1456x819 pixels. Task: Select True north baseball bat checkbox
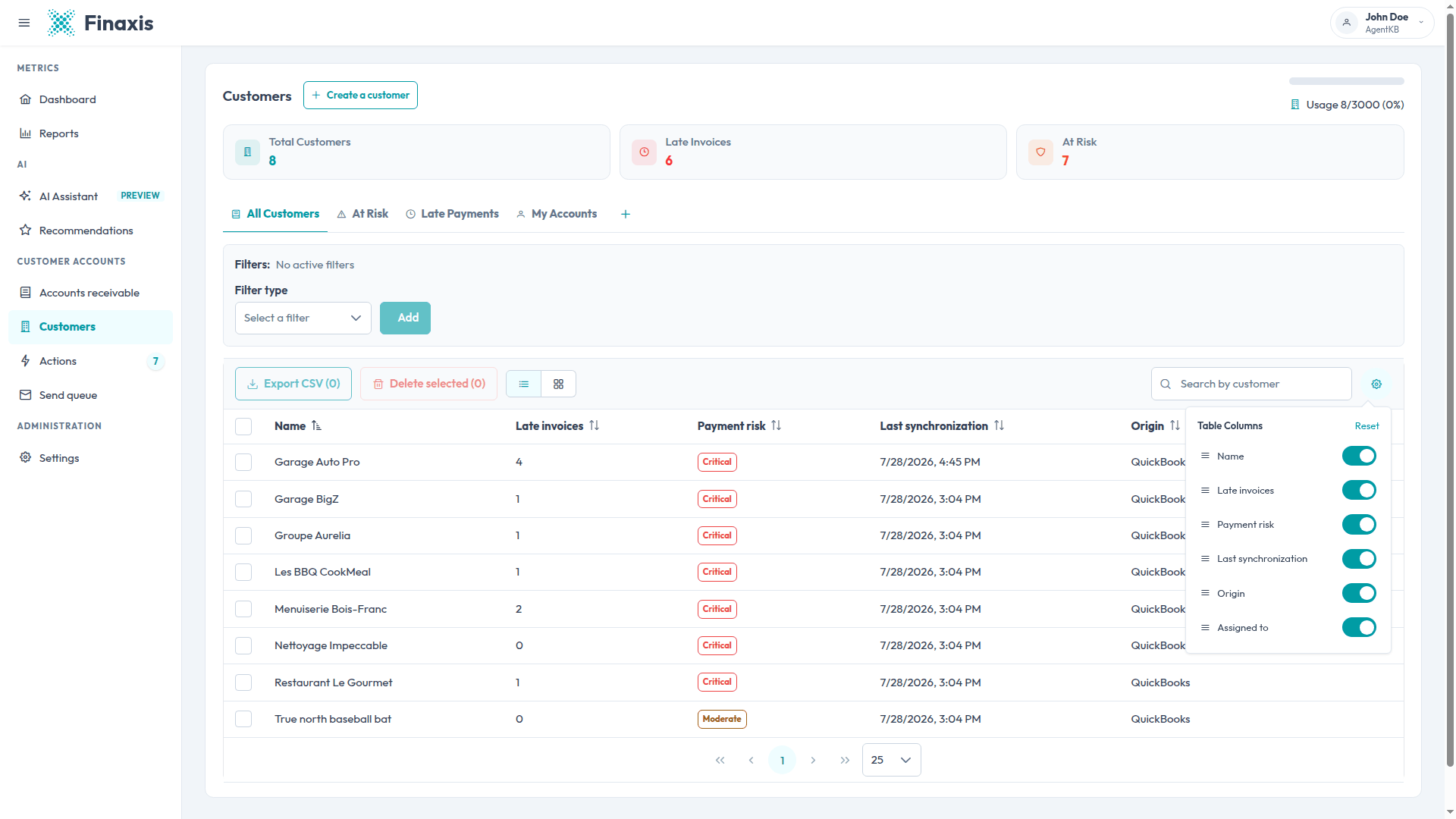pos(243,719)
